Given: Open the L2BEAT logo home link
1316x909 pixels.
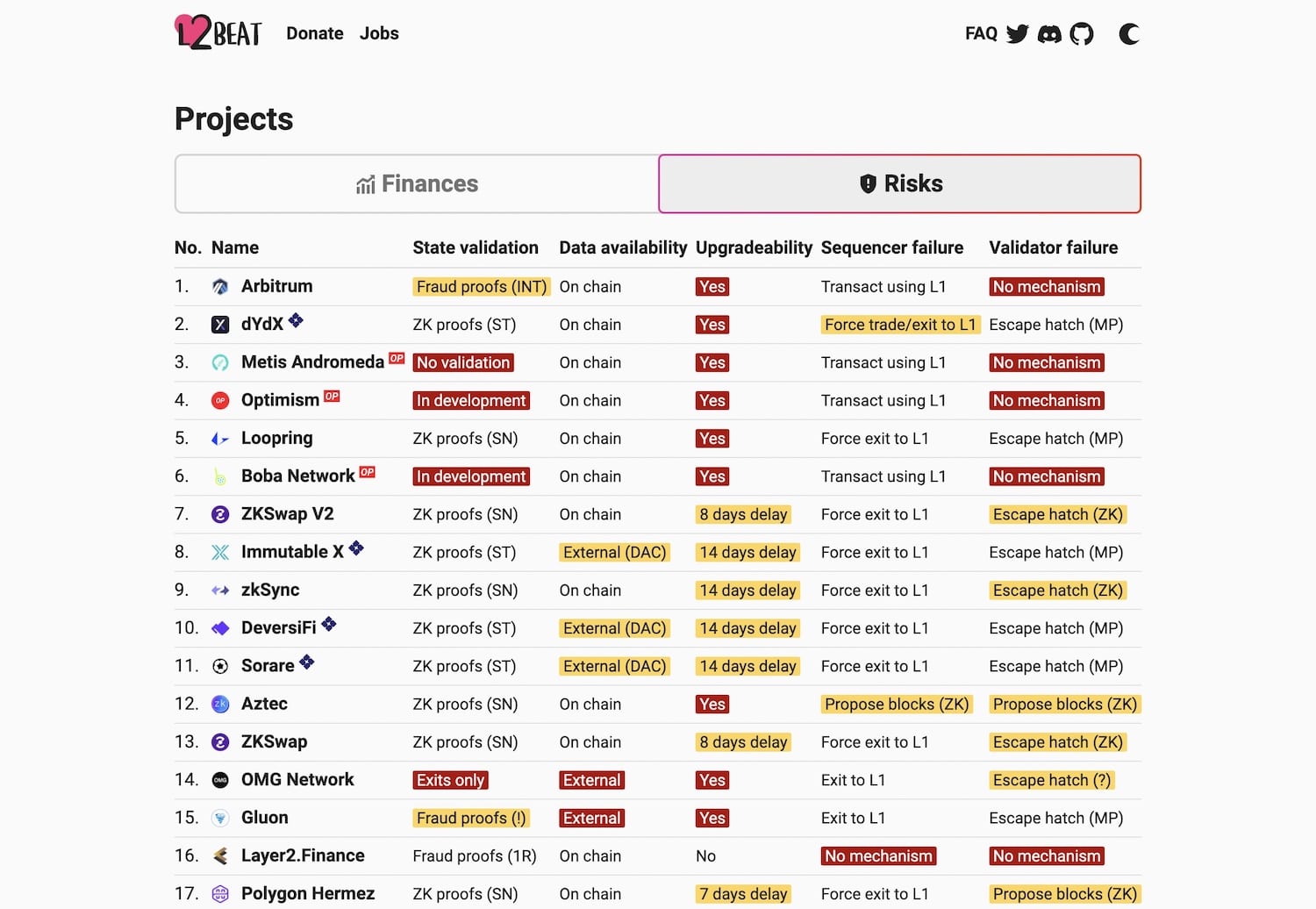Looking at the screenshot, I should 218,32.
